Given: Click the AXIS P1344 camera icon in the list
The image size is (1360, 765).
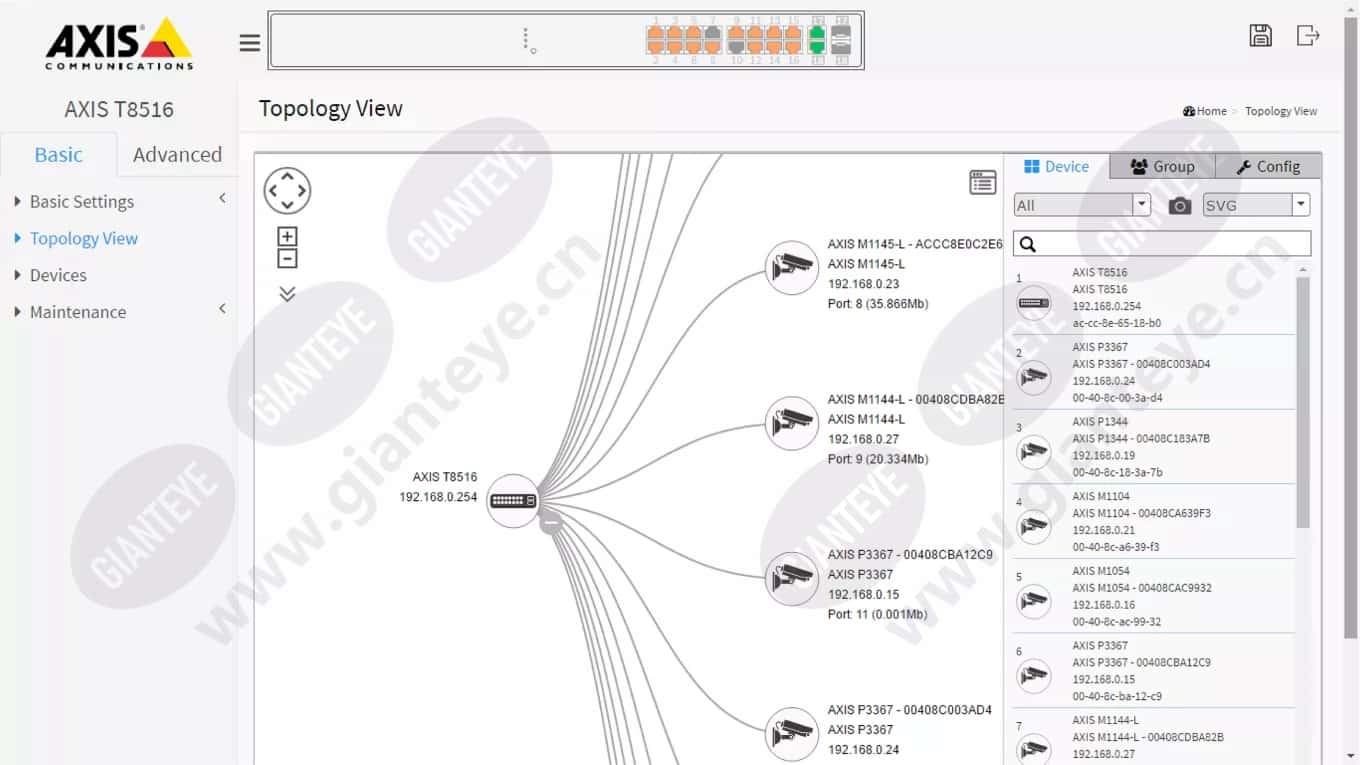Looking at the screenshot, I should click(1034, 453).
